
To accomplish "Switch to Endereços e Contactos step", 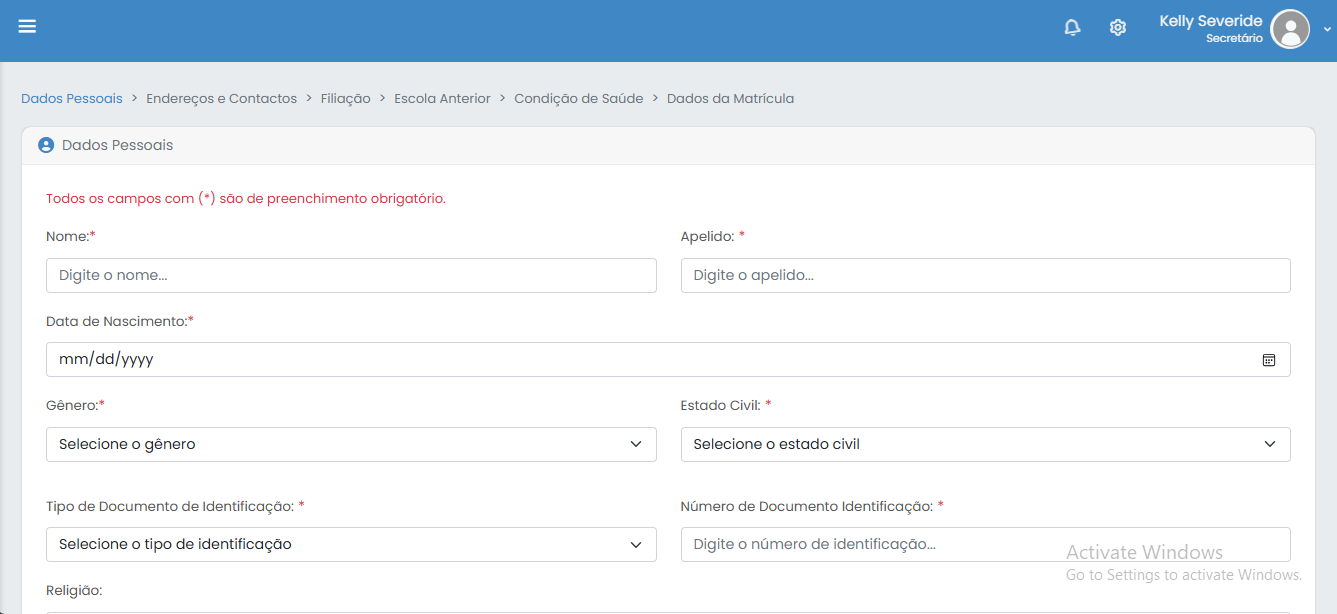I will click(x=221, y=99).
